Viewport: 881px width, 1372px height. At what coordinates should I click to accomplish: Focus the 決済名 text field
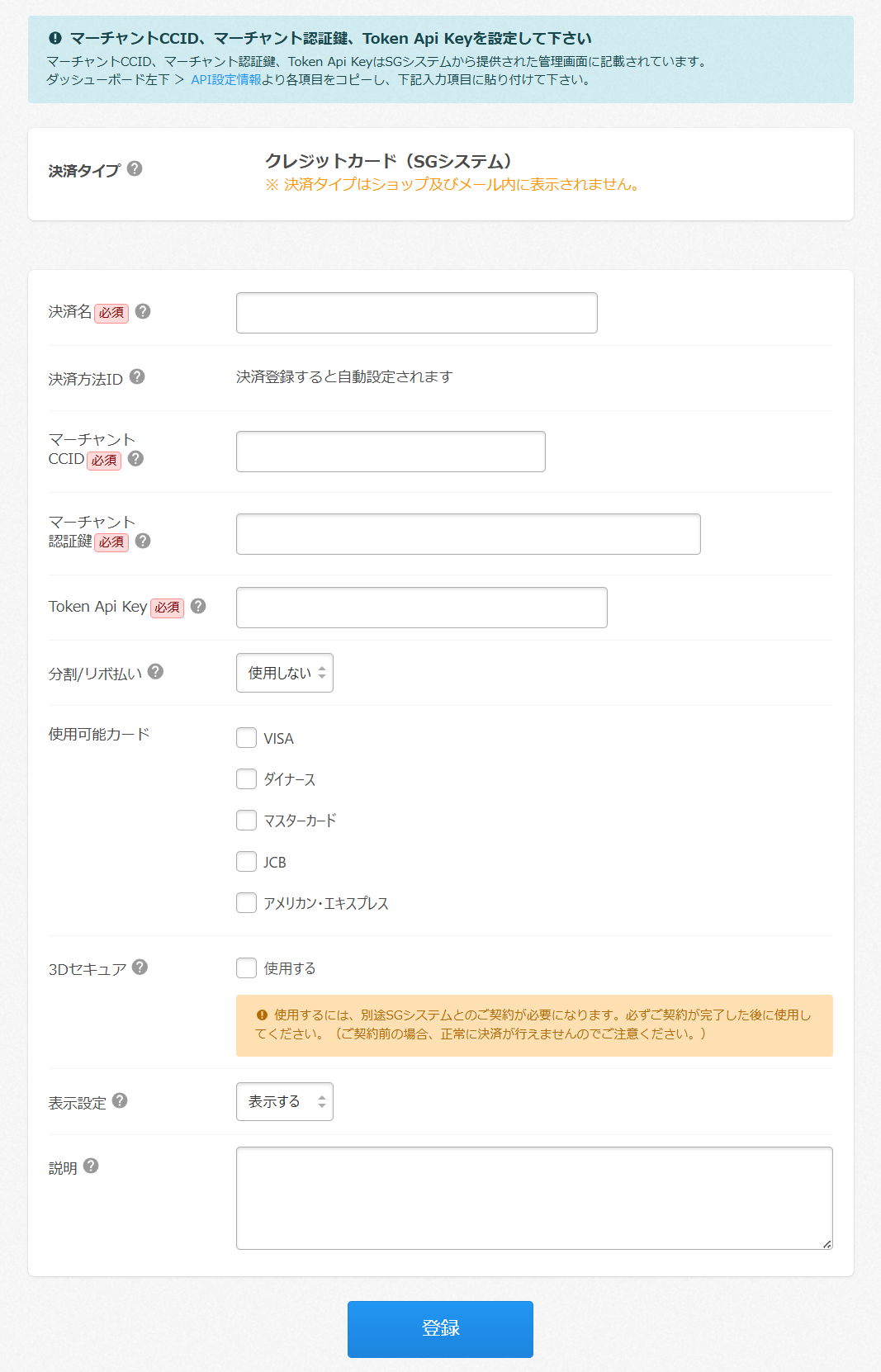tap(416, 313)
